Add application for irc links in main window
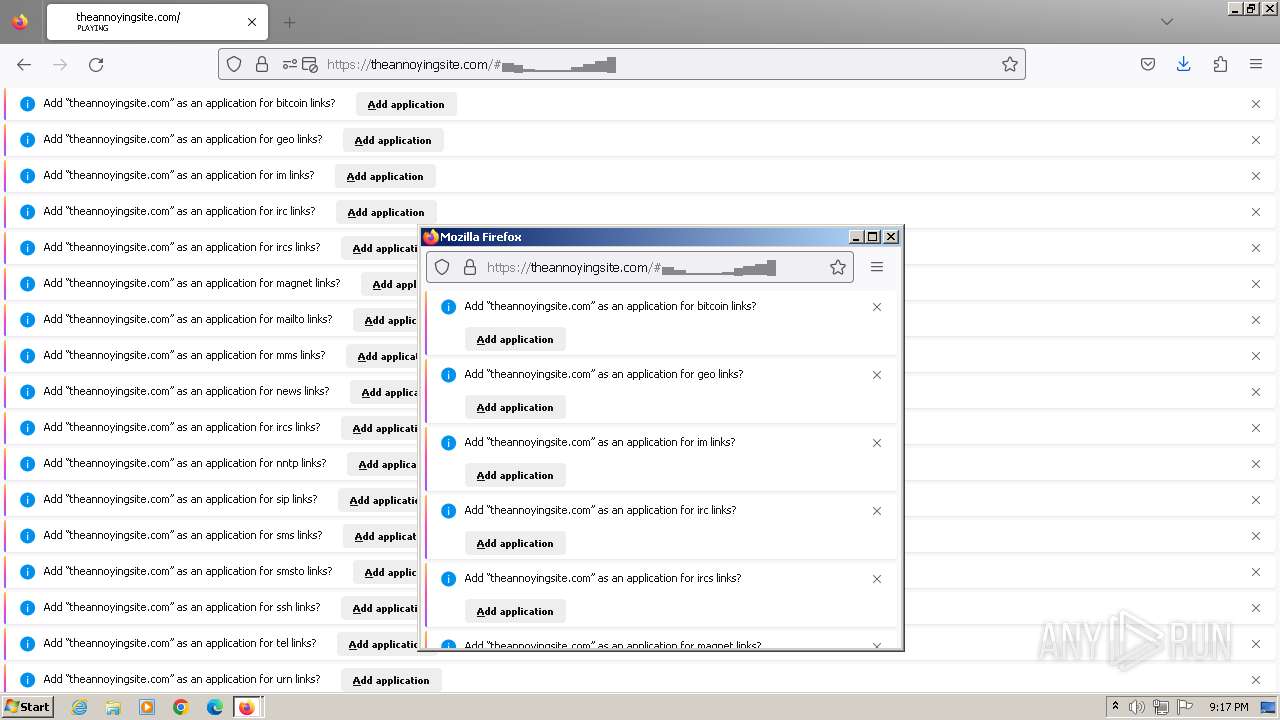 (x=386, y=212)
